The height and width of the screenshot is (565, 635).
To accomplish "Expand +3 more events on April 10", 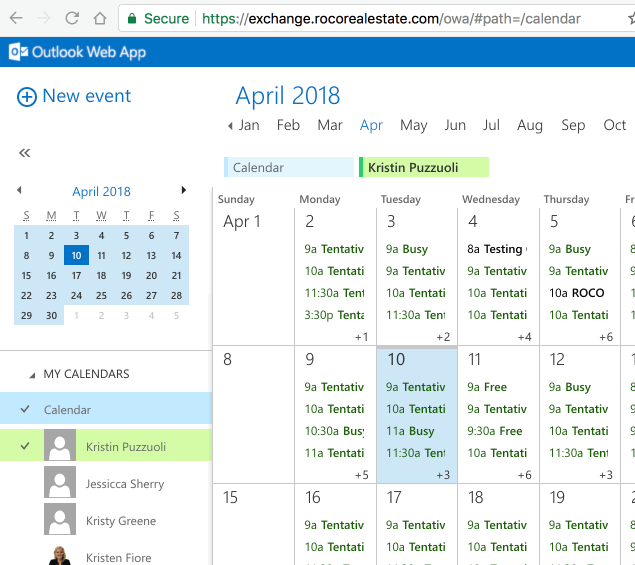I will pyautogui.click(x=443, y=475).
